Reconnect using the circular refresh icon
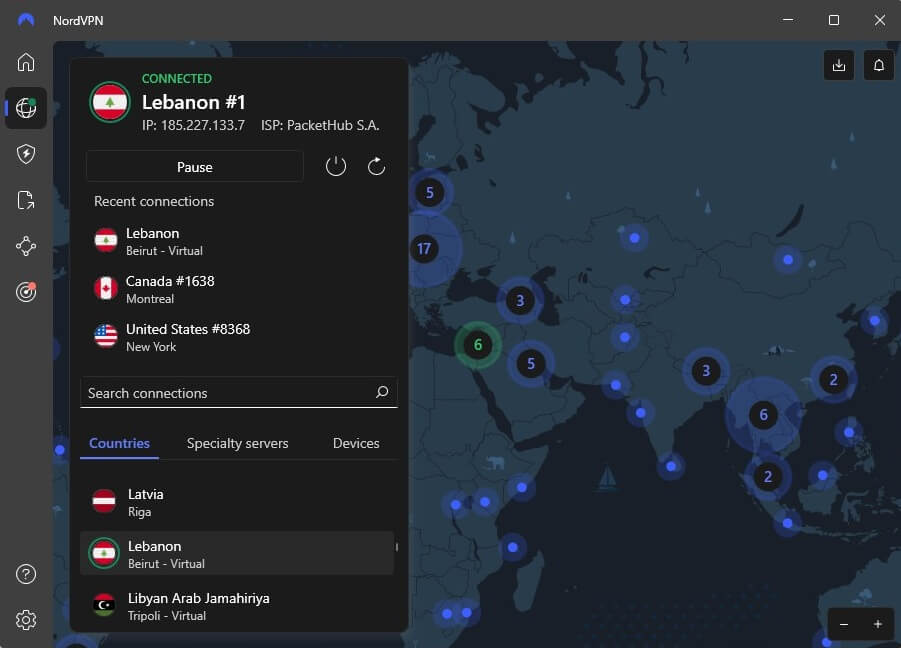901x648 pixels. click(x=375, y=166)
